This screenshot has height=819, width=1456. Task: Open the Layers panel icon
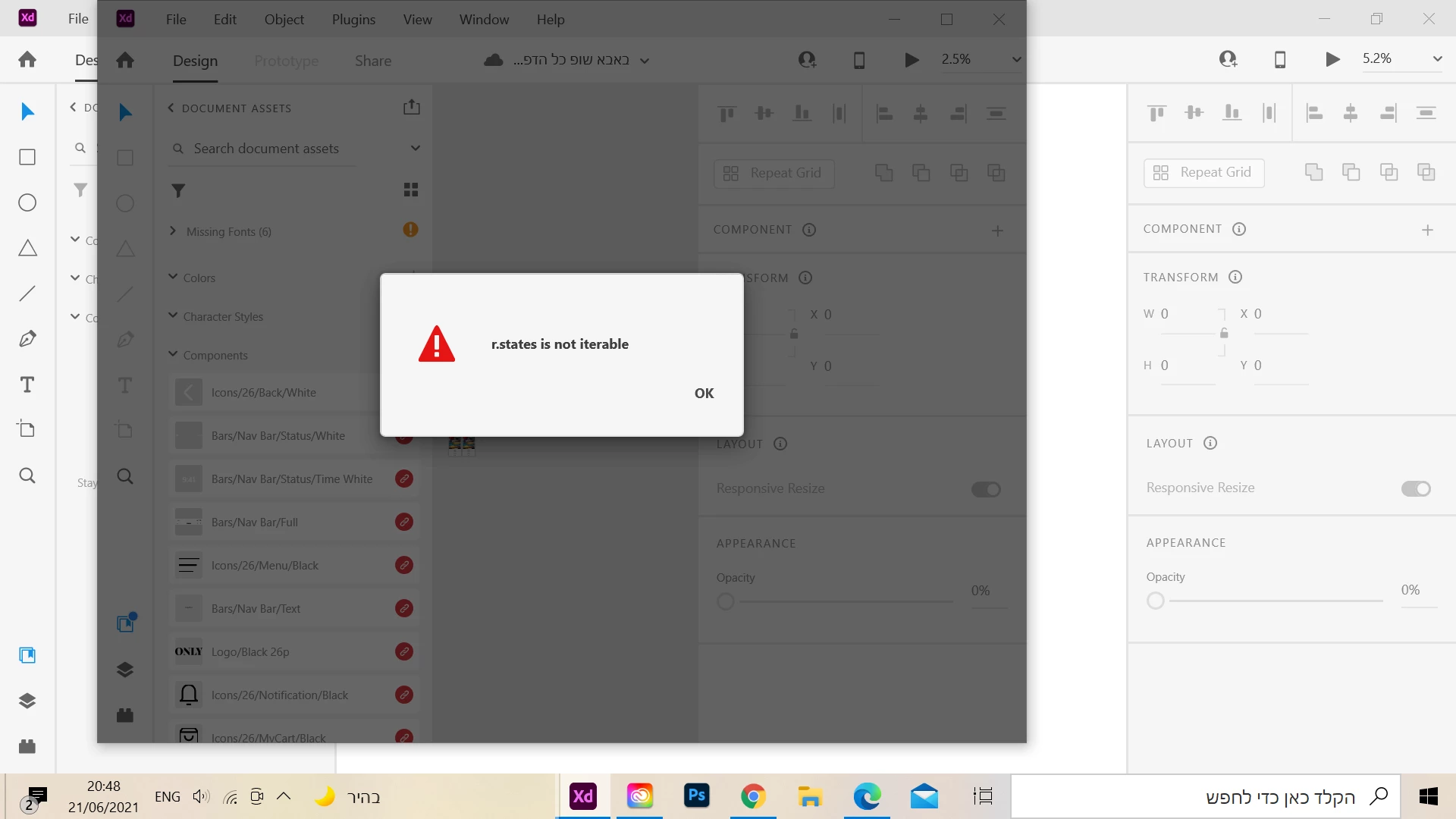point(27,701)
